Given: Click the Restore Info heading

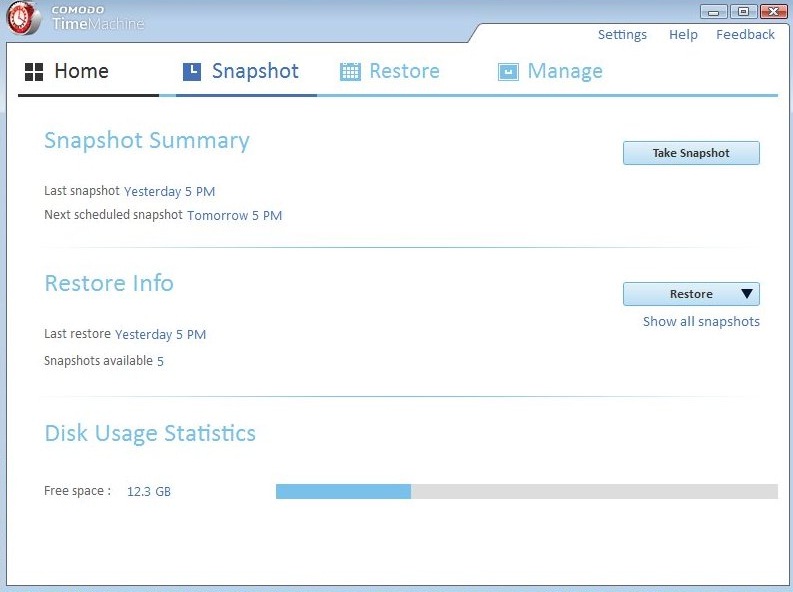Looking at the screenshot, I should 109,283.
